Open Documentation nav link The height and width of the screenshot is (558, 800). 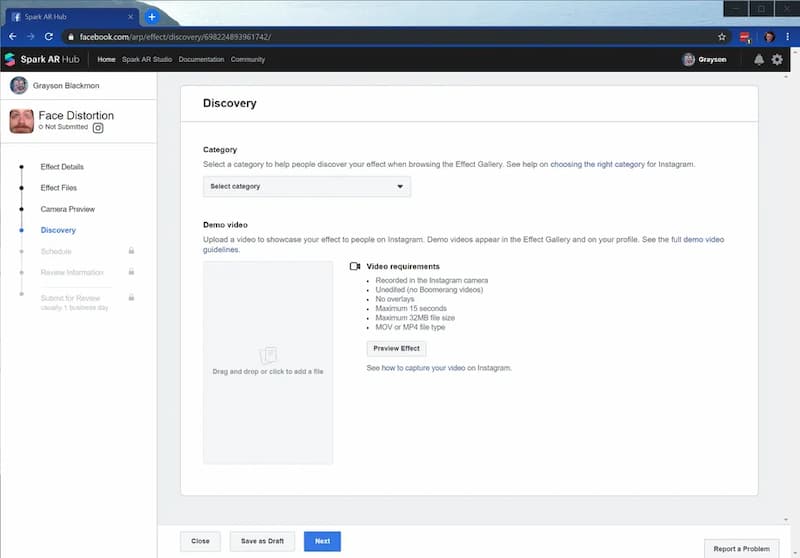coord(201,60)
